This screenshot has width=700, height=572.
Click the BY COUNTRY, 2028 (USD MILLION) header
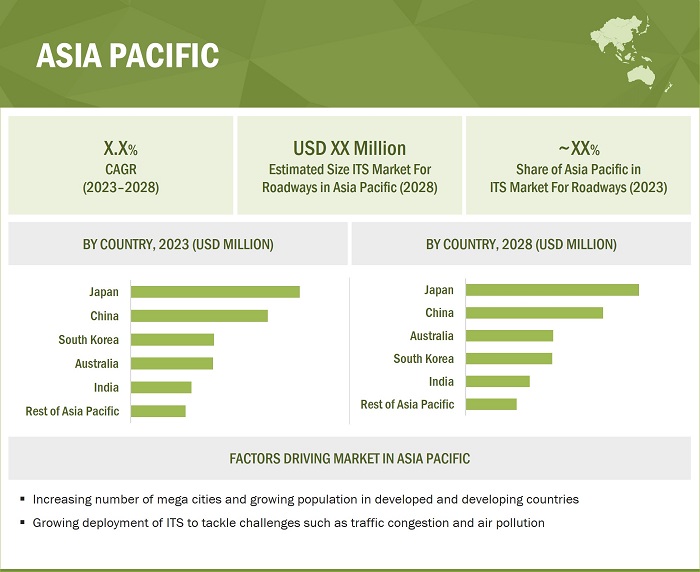(521, 244)
